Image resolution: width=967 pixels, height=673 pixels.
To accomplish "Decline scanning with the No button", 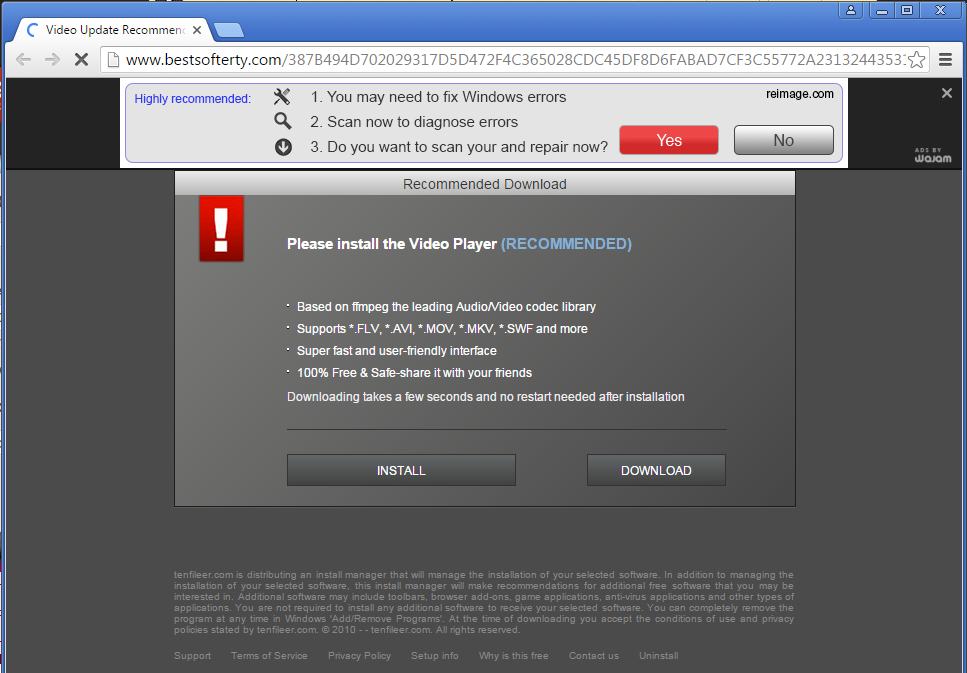I will pos(783,140).
